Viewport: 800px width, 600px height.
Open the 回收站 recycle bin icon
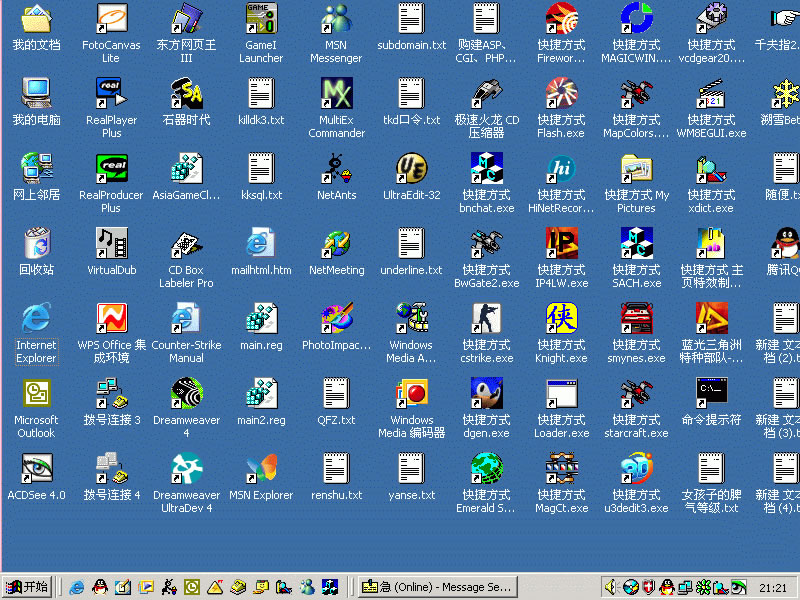[x=36, y=243]
